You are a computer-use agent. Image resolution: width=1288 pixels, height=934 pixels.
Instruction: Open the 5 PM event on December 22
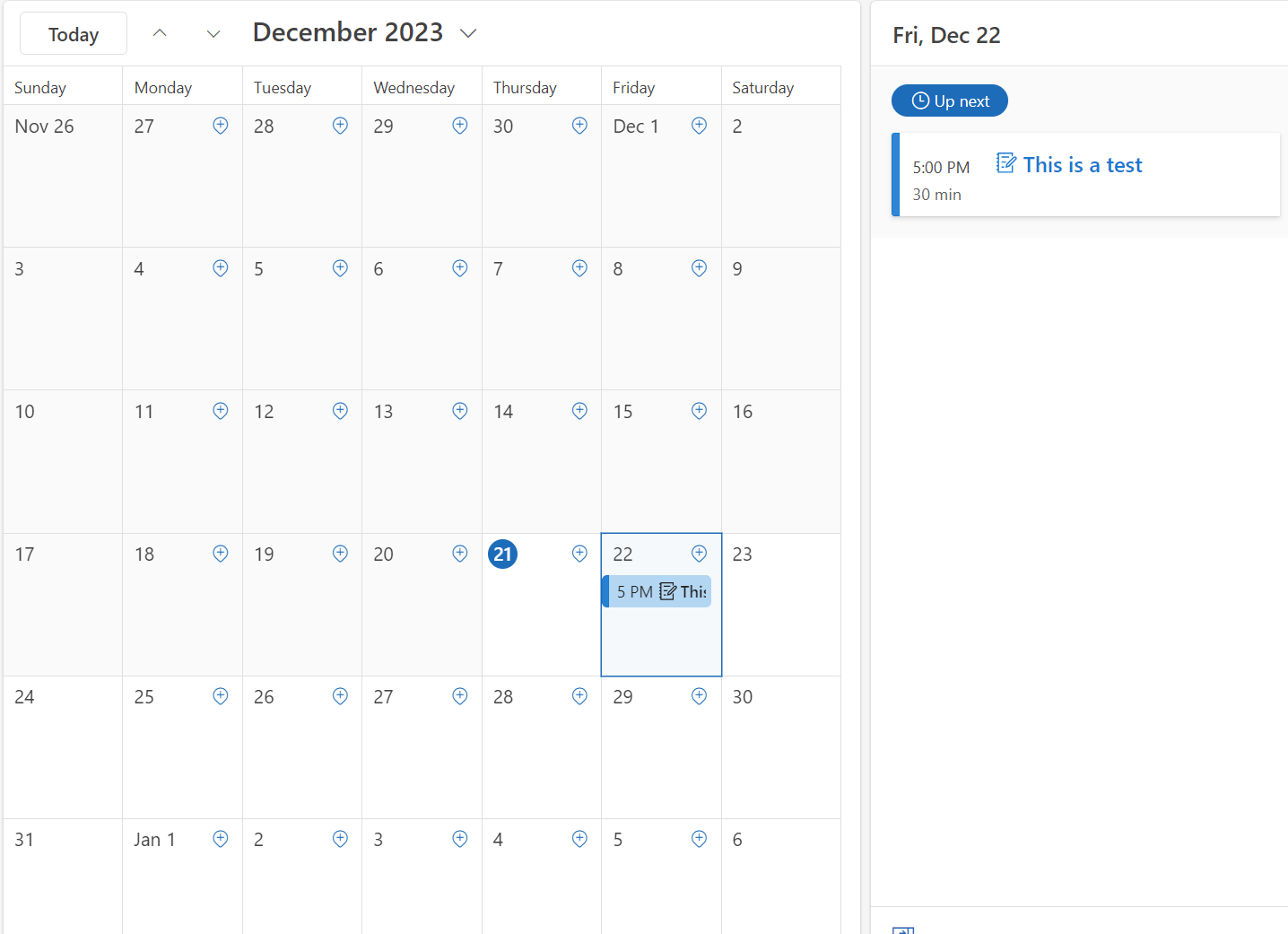click(657, 591)
